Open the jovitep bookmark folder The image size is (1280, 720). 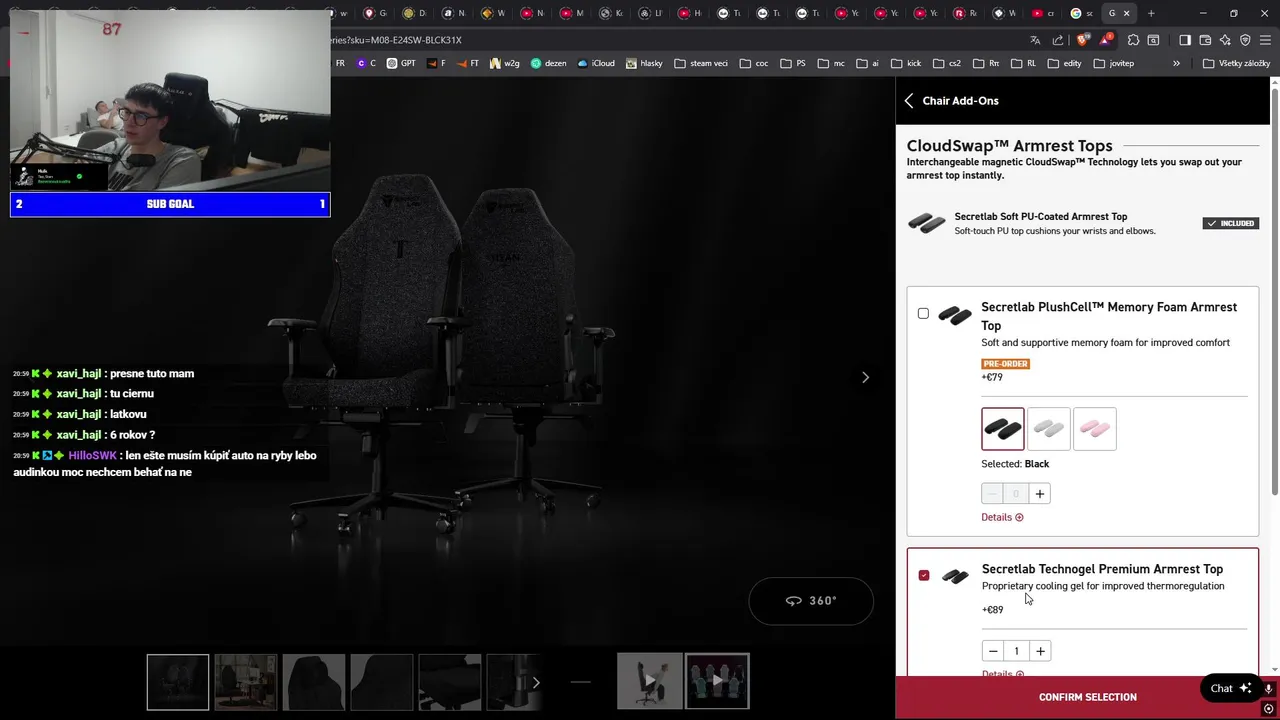point(1114,63)
